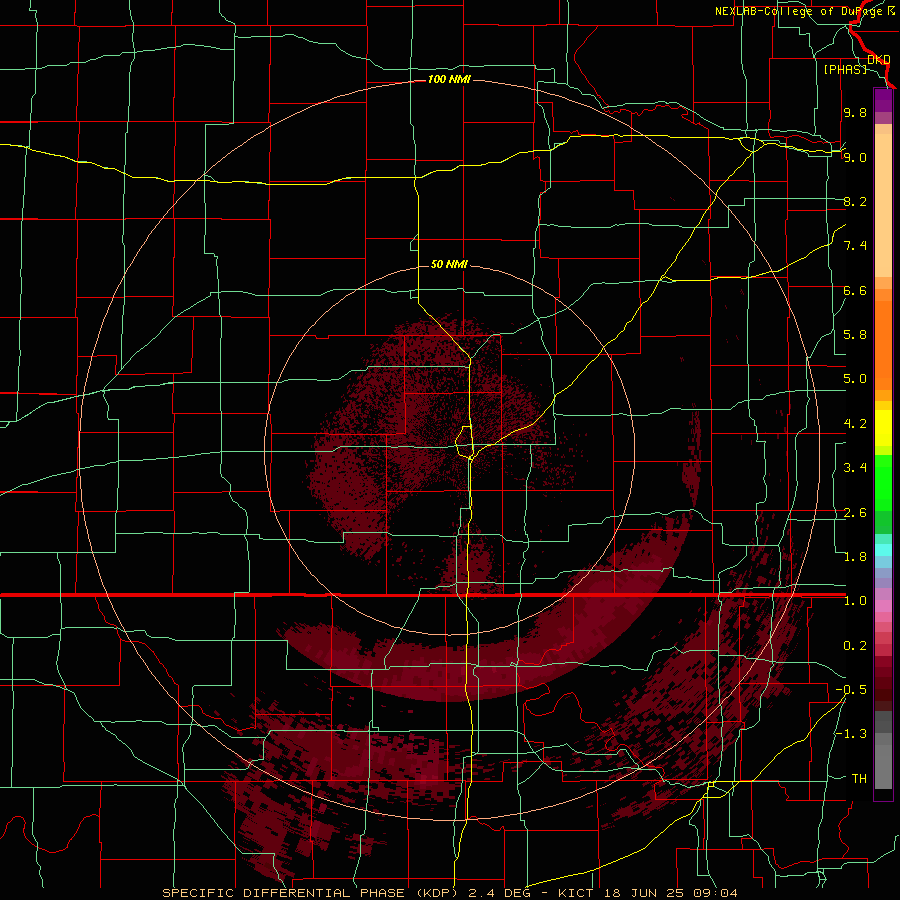
Task: Click the "TH" threshold label on scale
Action: 859,779
